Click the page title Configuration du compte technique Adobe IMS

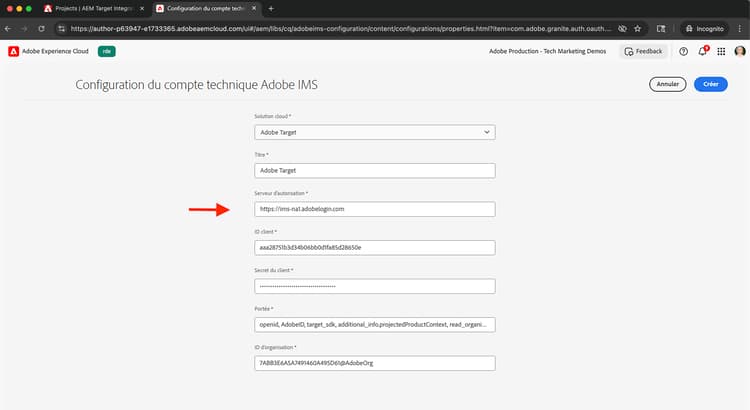pyautogui.click(x=196, y=85)
